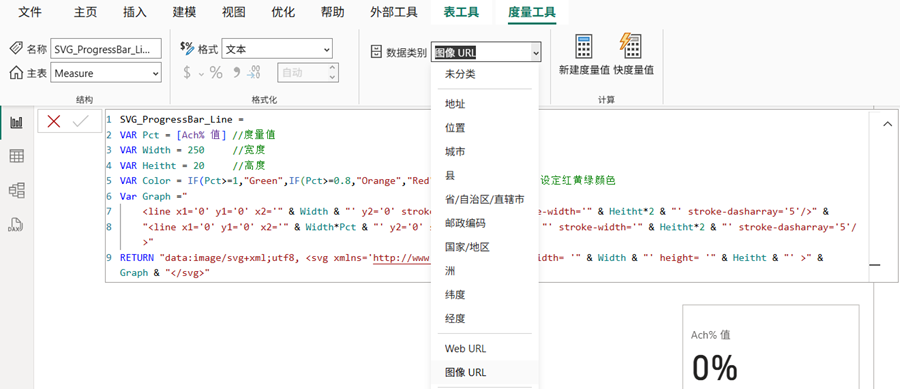
Task: Click the 数据类别 icon
Action: pos(377,53)
